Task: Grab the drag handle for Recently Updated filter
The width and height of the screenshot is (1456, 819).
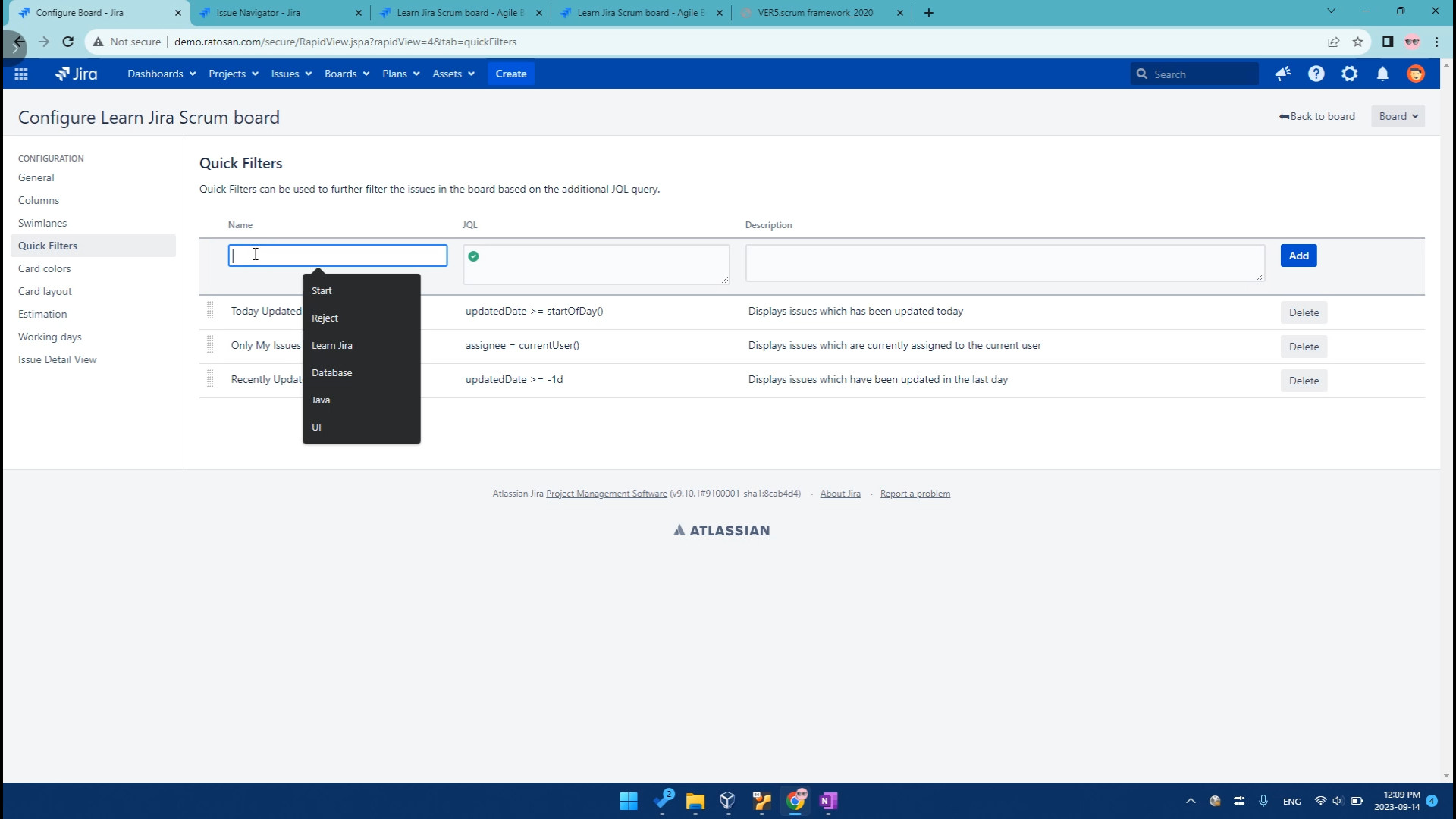Action: tap(210, 379)
